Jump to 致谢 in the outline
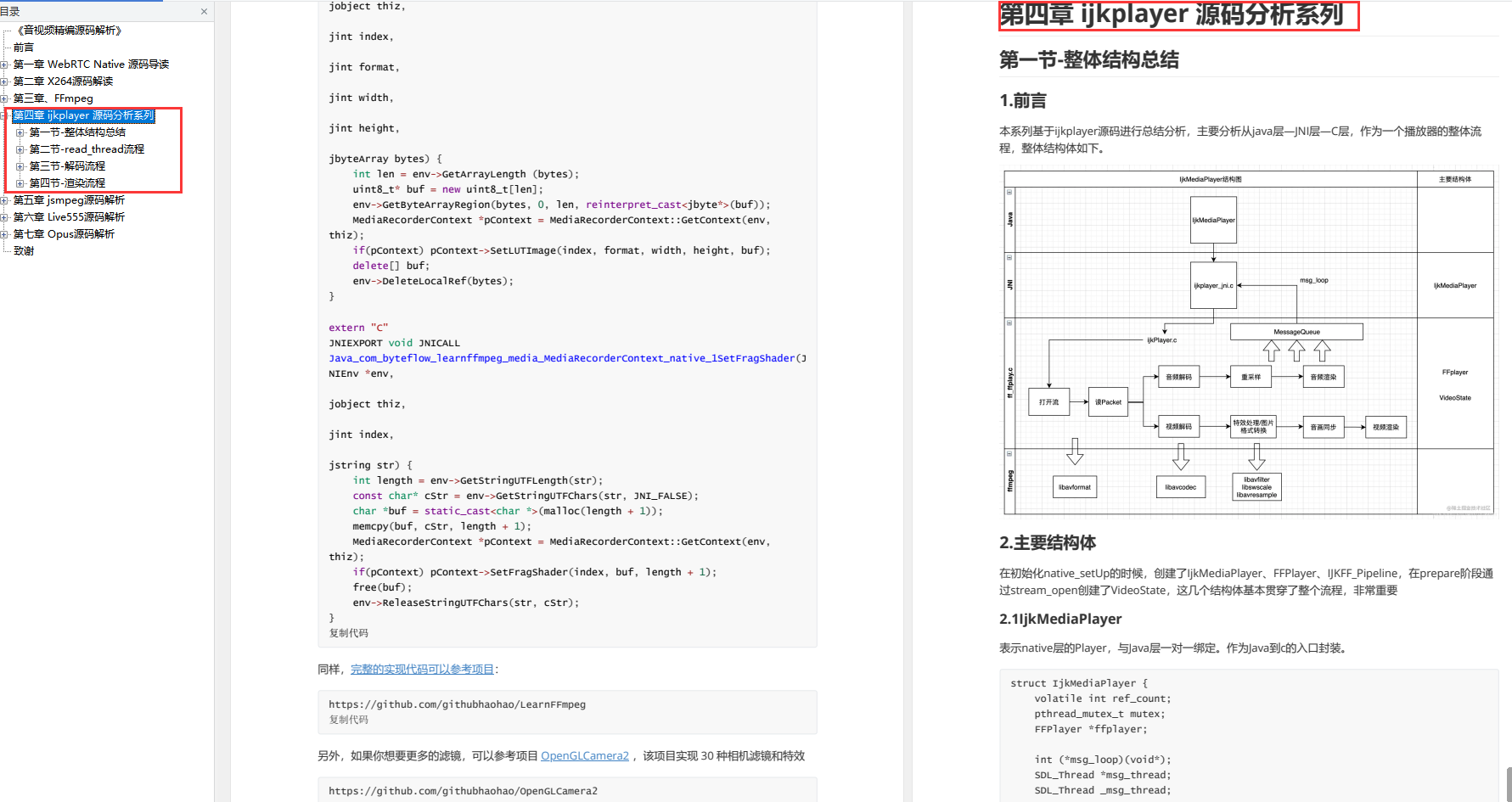The image size is (1512, 802). [x=24, y=251]
